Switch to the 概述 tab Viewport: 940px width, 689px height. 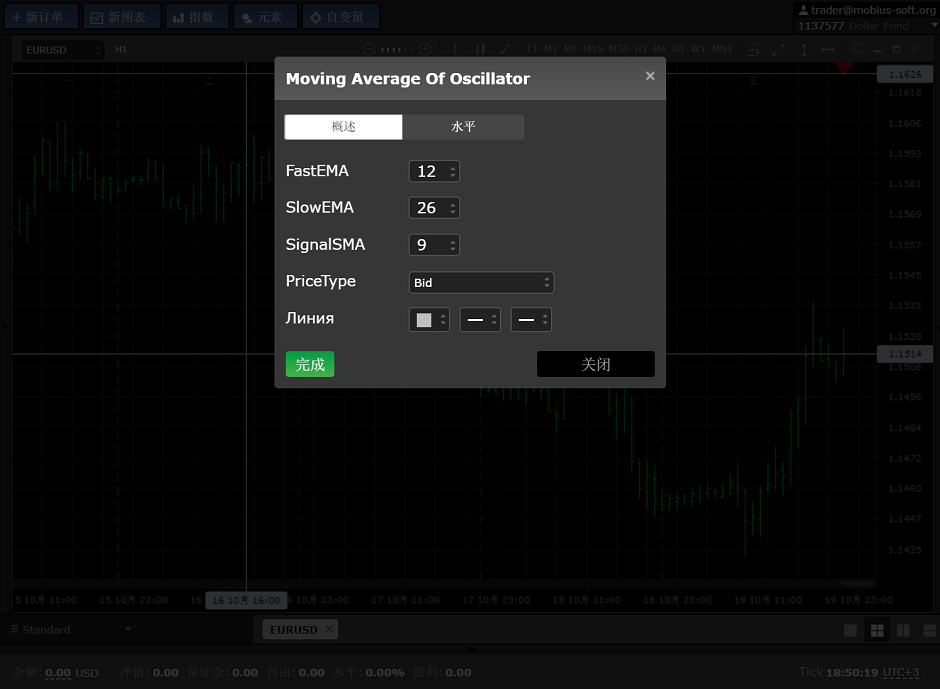coord(343,127)
